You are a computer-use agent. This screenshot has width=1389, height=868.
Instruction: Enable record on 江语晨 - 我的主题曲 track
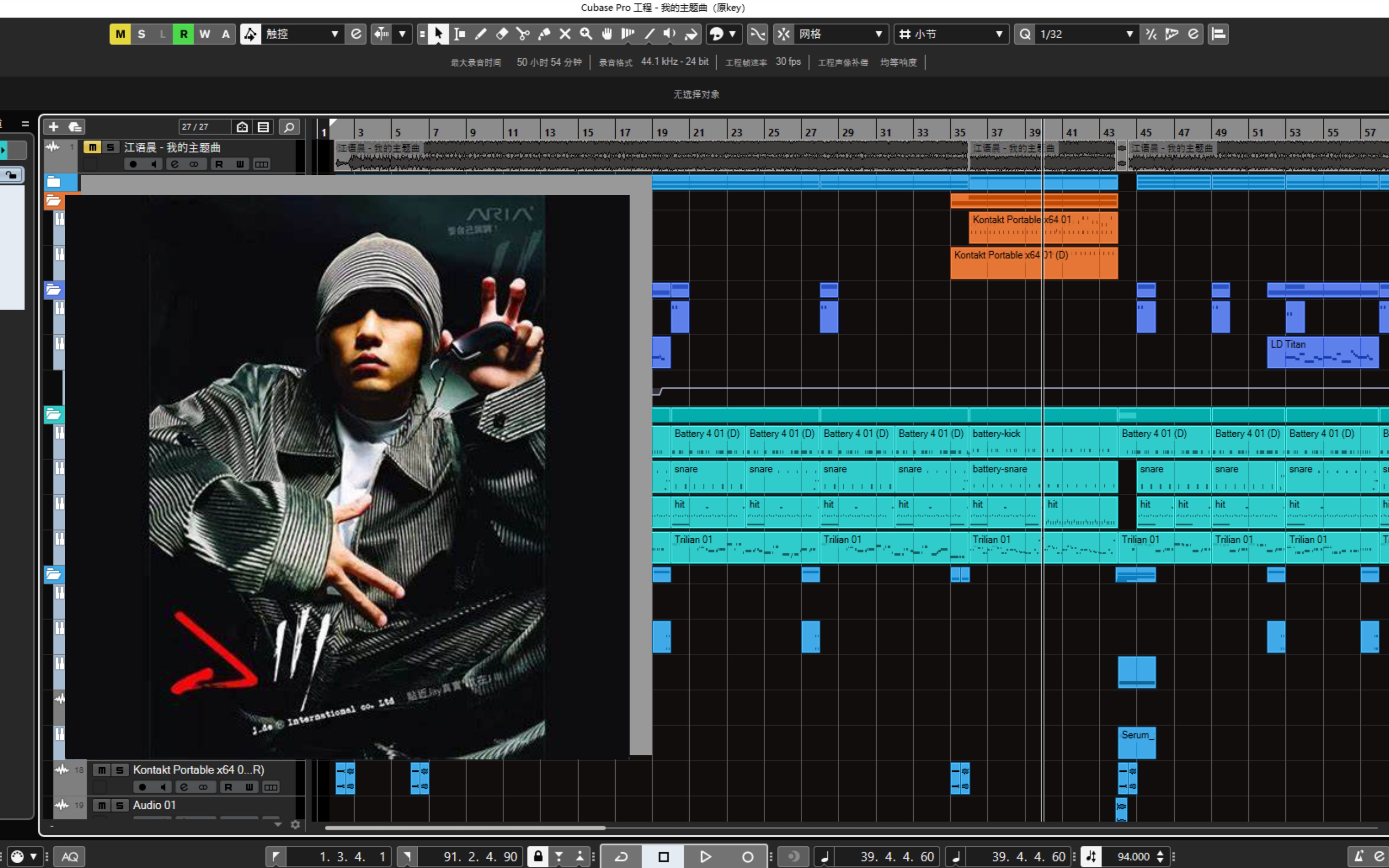[133, 164]
